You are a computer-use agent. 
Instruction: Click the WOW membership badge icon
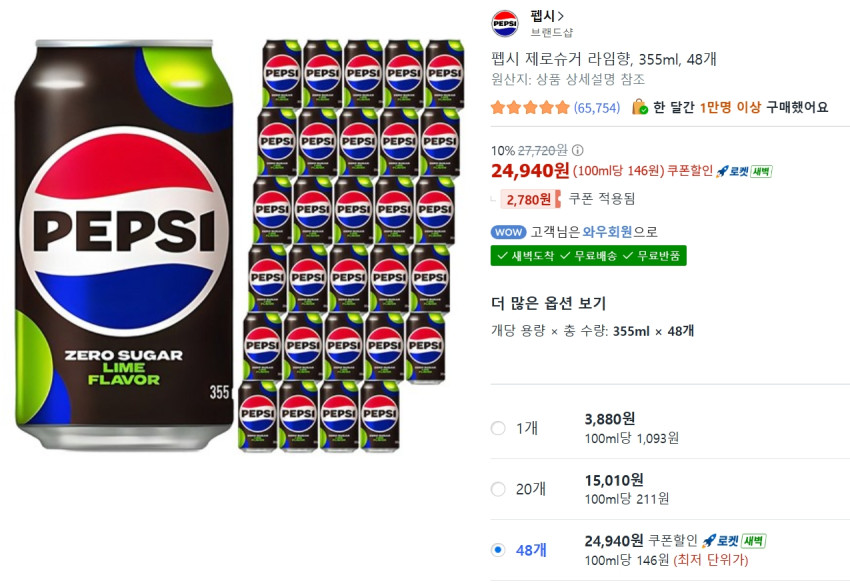[x=508, y=230]
